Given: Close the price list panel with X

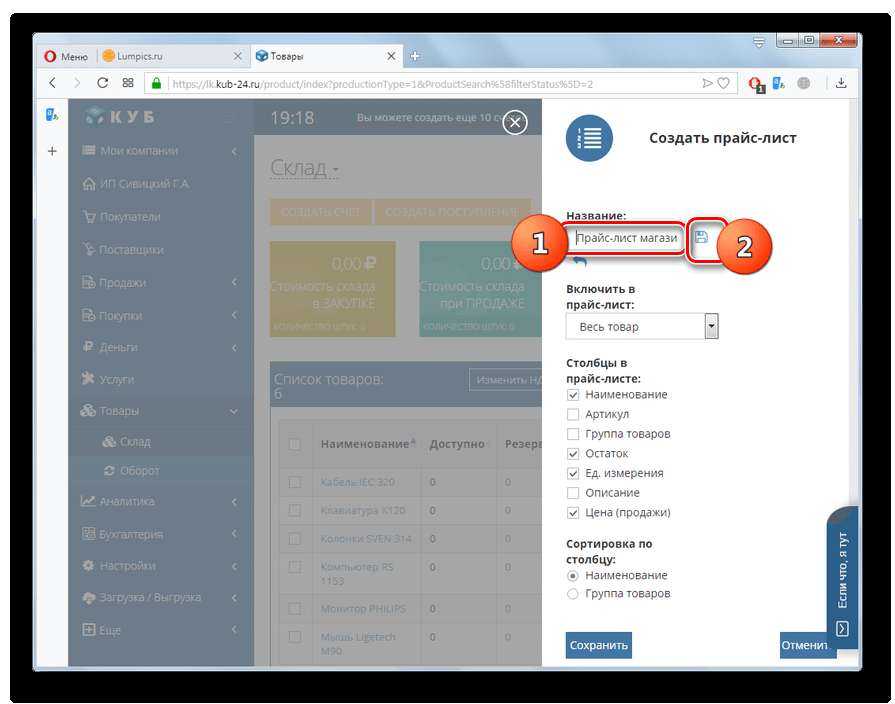Looking at the screenshot, I should (x=515, y=122).
